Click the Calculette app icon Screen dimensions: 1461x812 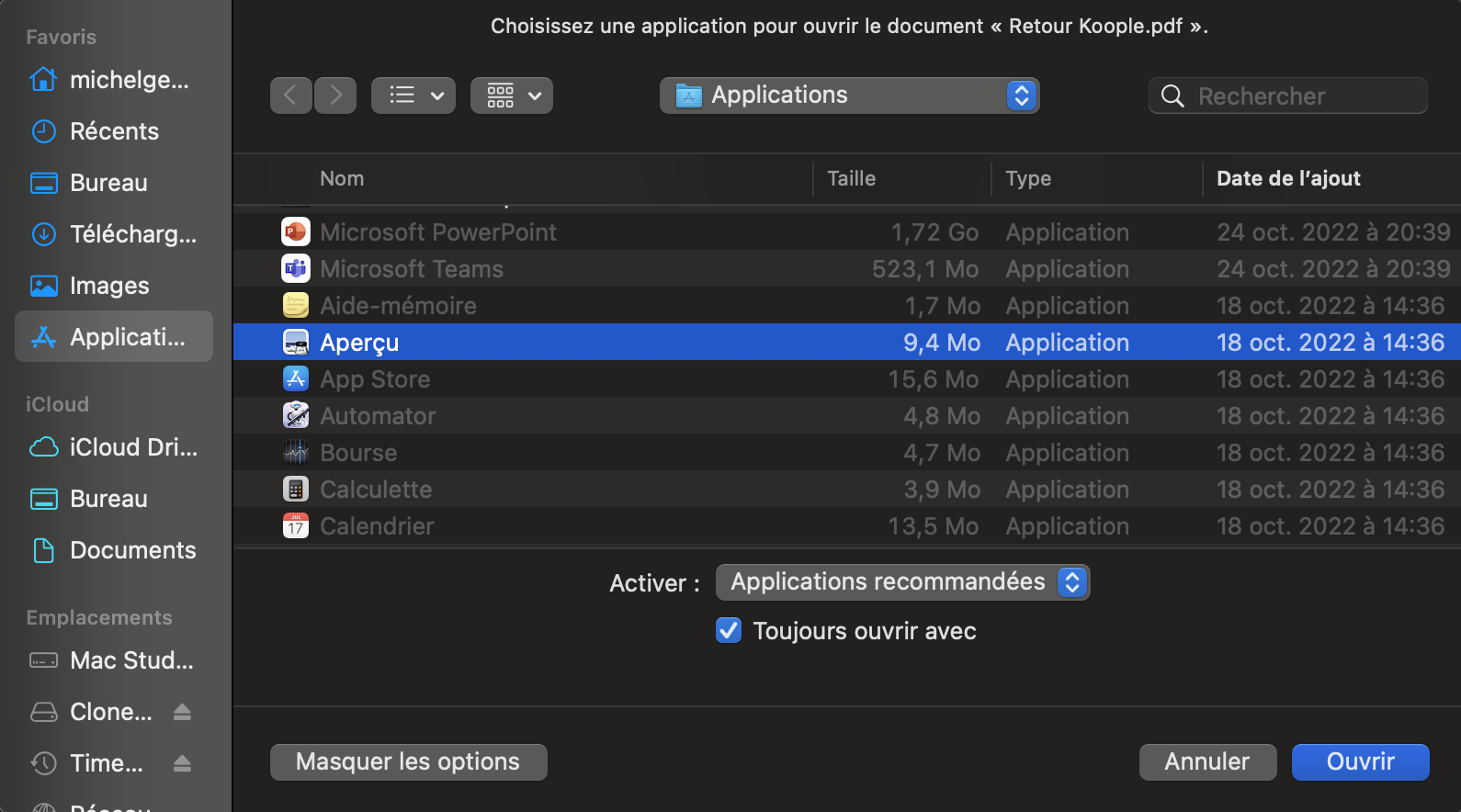295,489
